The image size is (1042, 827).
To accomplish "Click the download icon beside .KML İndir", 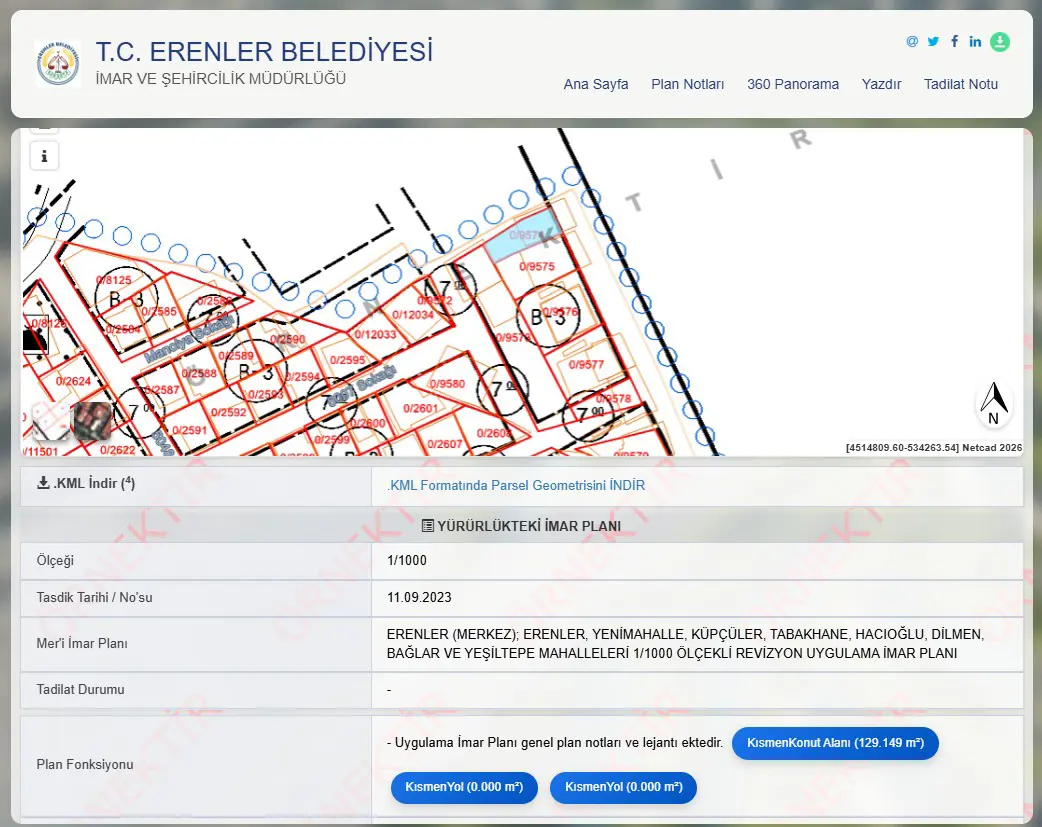I will pyautogui.click(x=43, y=483).
